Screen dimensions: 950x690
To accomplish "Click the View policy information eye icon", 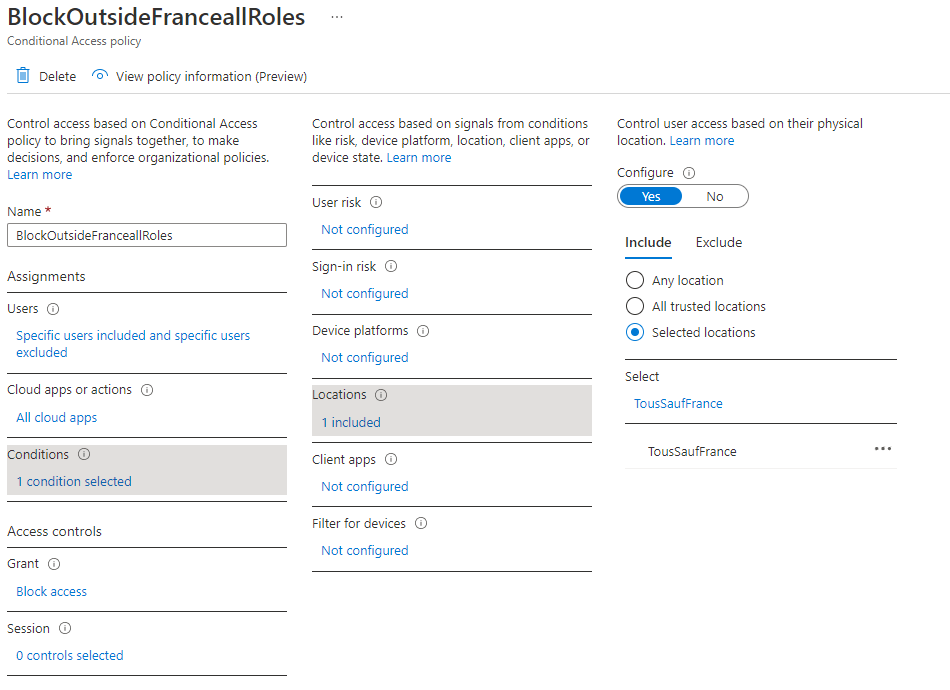I will pos(99,76).
